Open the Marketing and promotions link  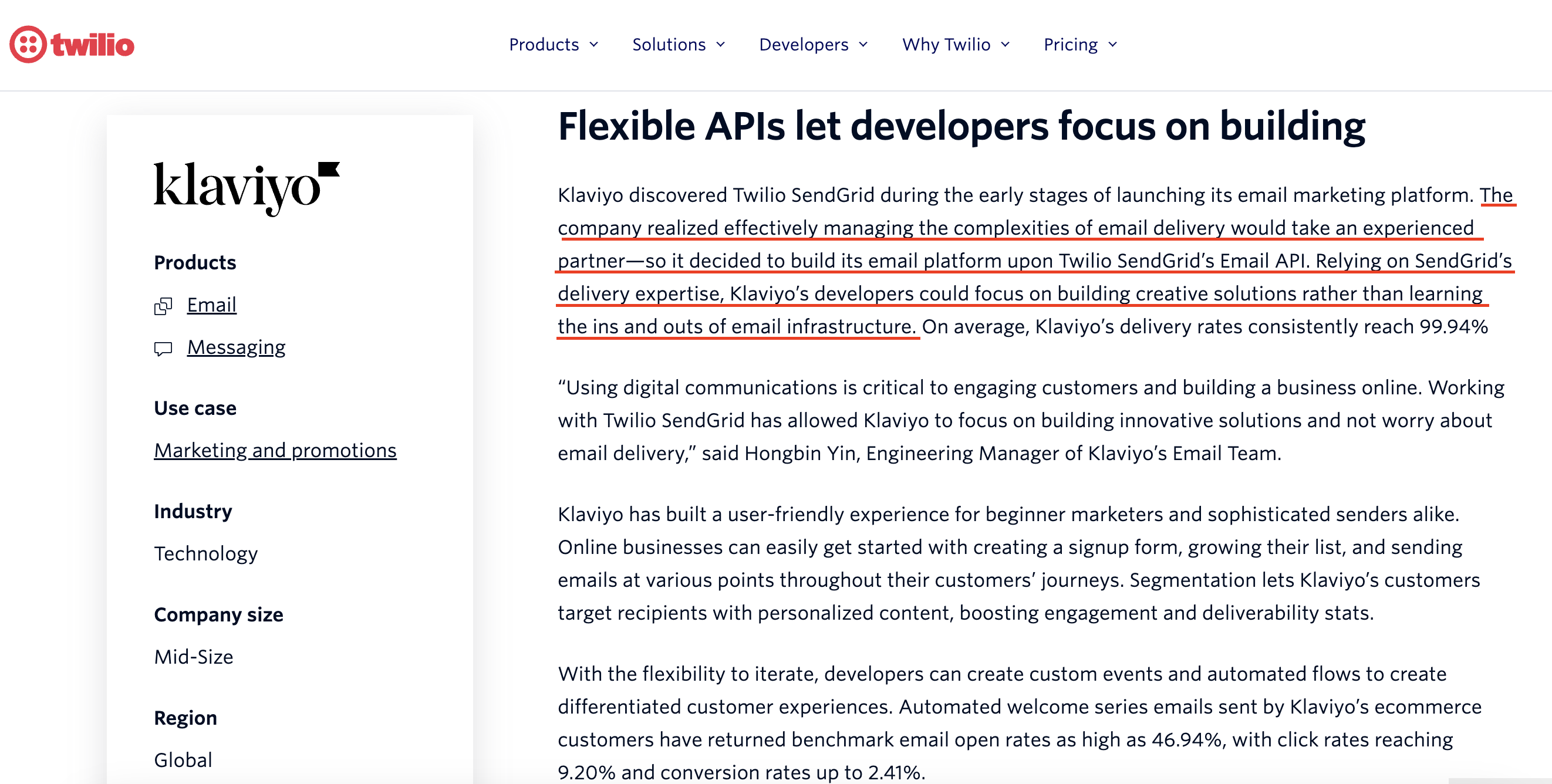coord(275,451)
